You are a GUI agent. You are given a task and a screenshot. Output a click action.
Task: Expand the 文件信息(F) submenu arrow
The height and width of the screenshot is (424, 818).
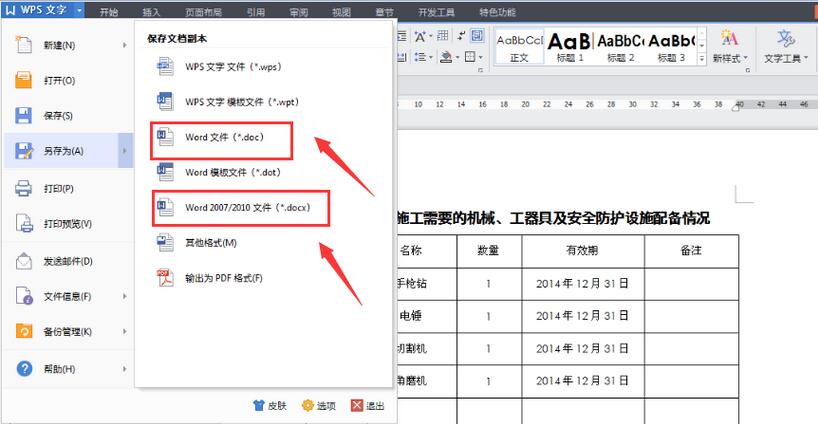[125, 296]
